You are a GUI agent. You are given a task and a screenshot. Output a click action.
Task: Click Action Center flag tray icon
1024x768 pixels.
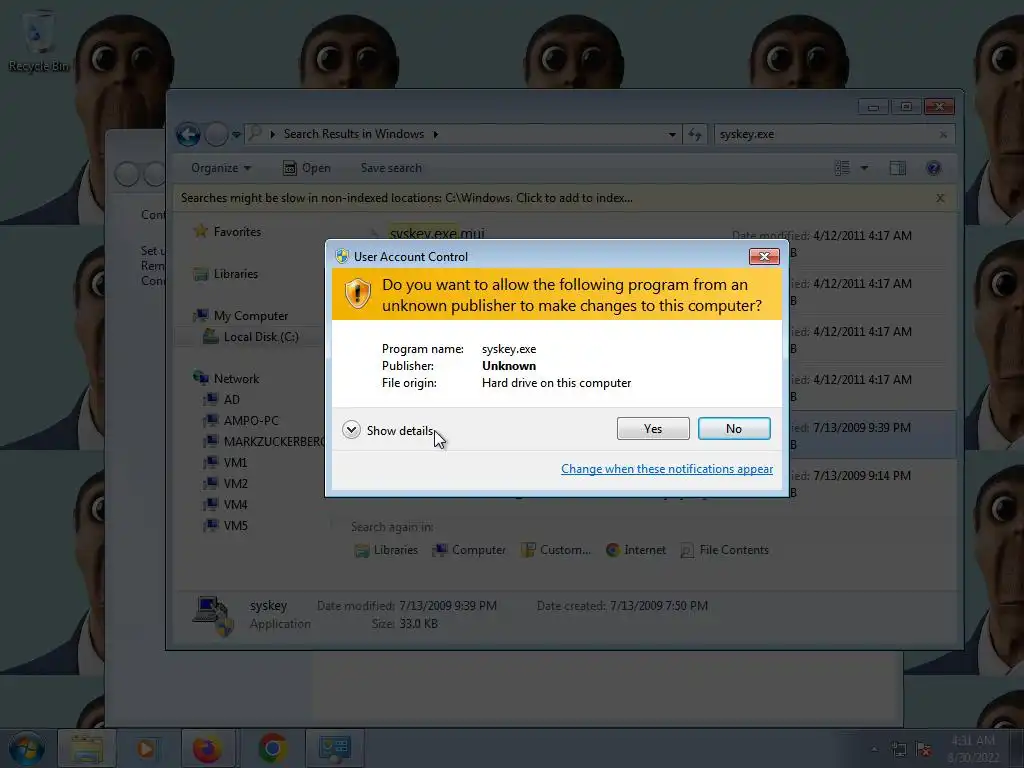[923, 749]
